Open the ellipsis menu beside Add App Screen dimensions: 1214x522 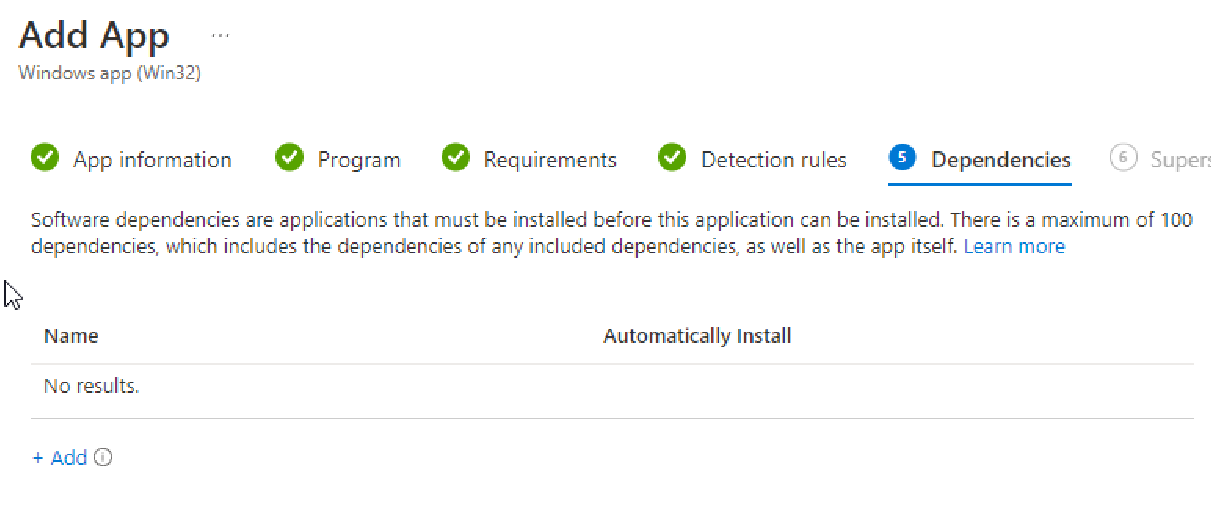[220, 35]
